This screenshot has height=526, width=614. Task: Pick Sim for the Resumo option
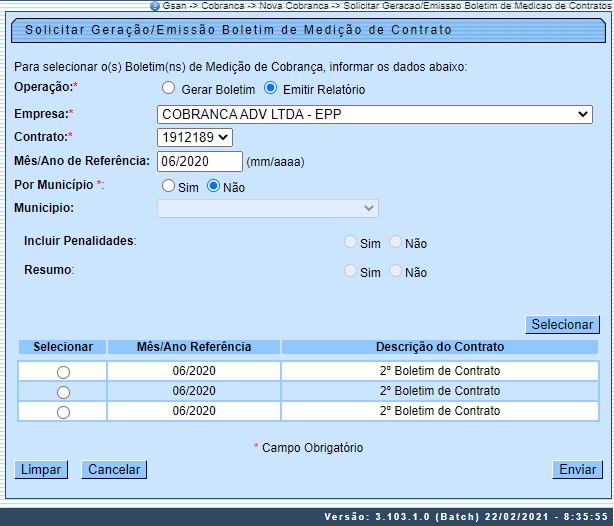[350, 271]
